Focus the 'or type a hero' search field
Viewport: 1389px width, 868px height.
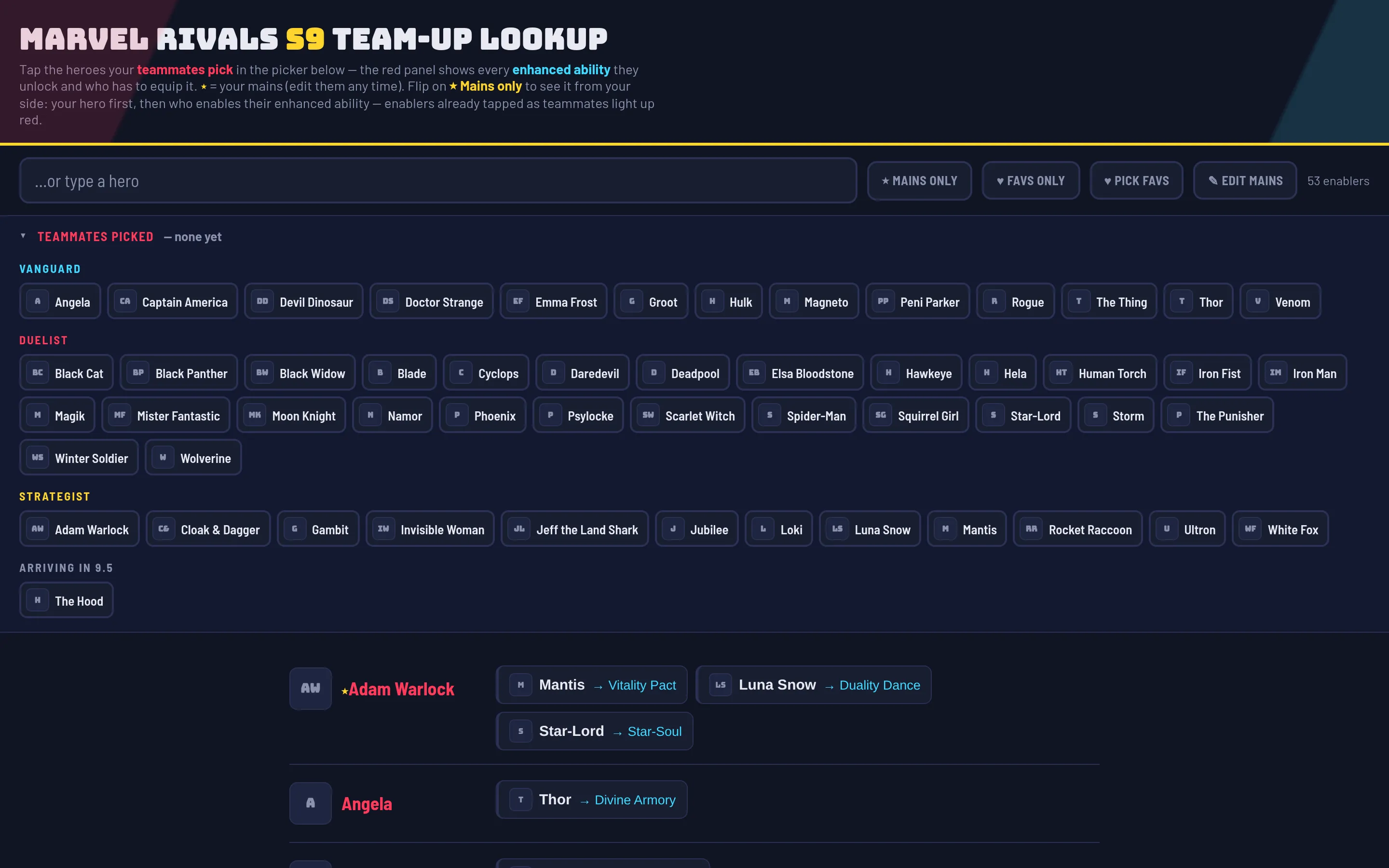pos(438,181)
